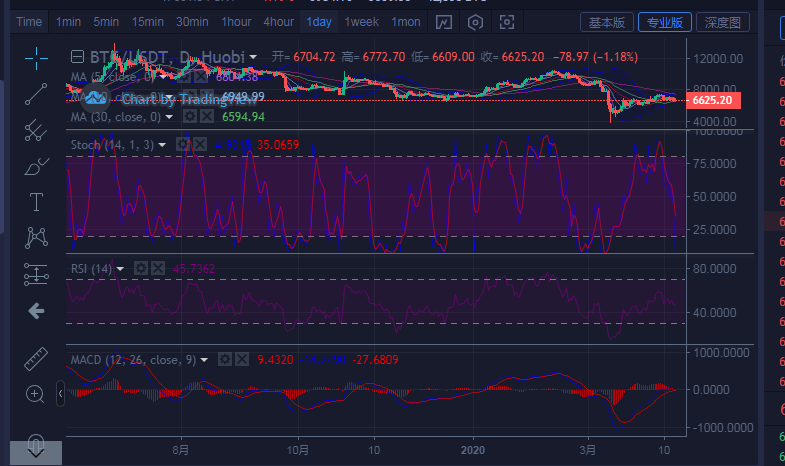Click the MACD value 9.4320
Screen dimensions: 785x466
pyautogui.click(x=275, y=359)
